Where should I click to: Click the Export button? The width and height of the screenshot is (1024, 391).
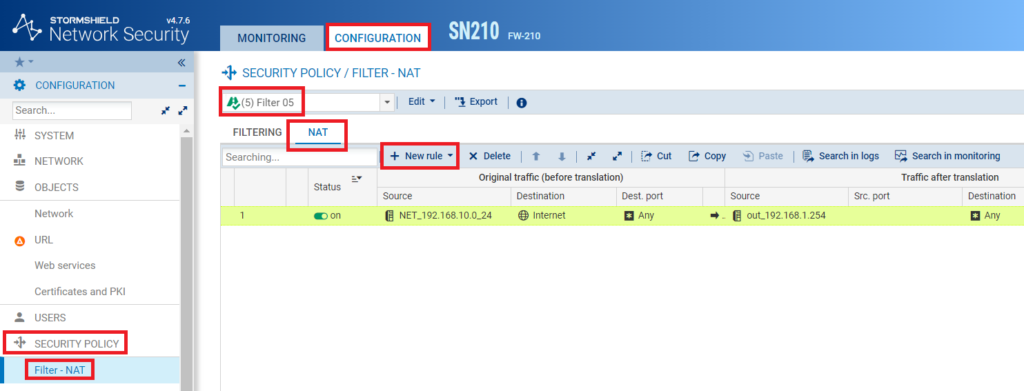coord(475,102)
